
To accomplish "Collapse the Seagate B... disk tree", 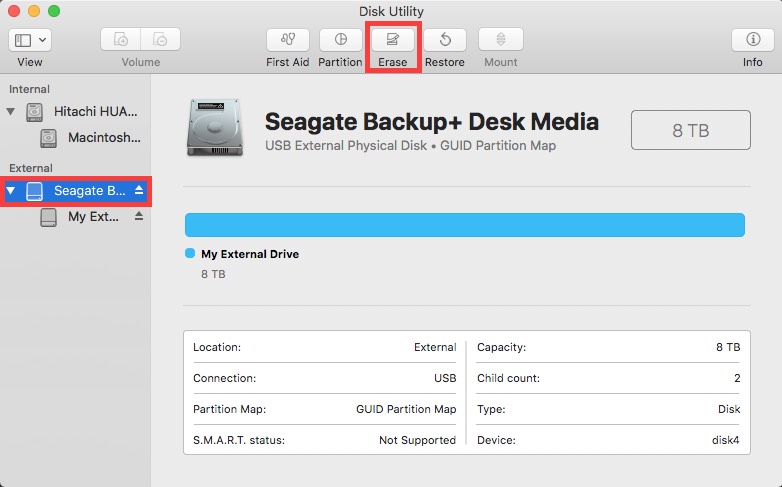I will pos(10,190).
